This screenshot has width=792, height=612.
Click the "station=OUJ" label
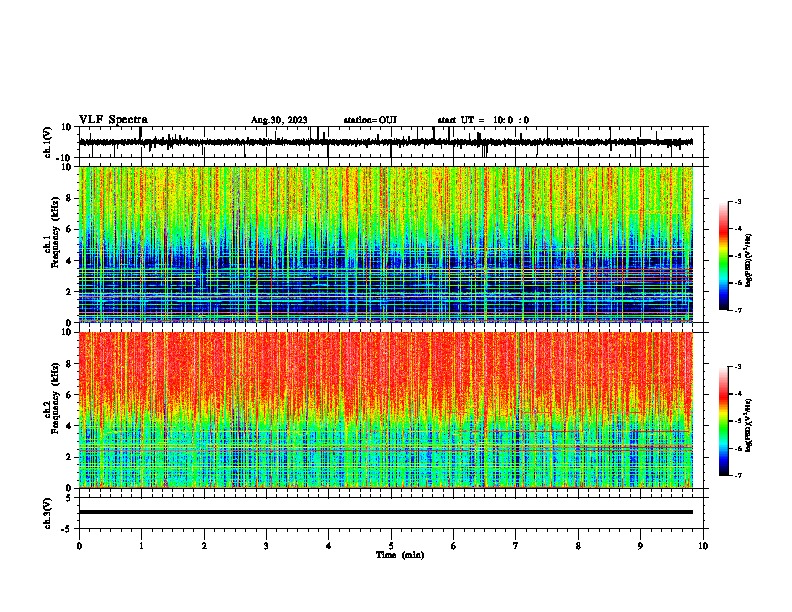tap(370, 120)
